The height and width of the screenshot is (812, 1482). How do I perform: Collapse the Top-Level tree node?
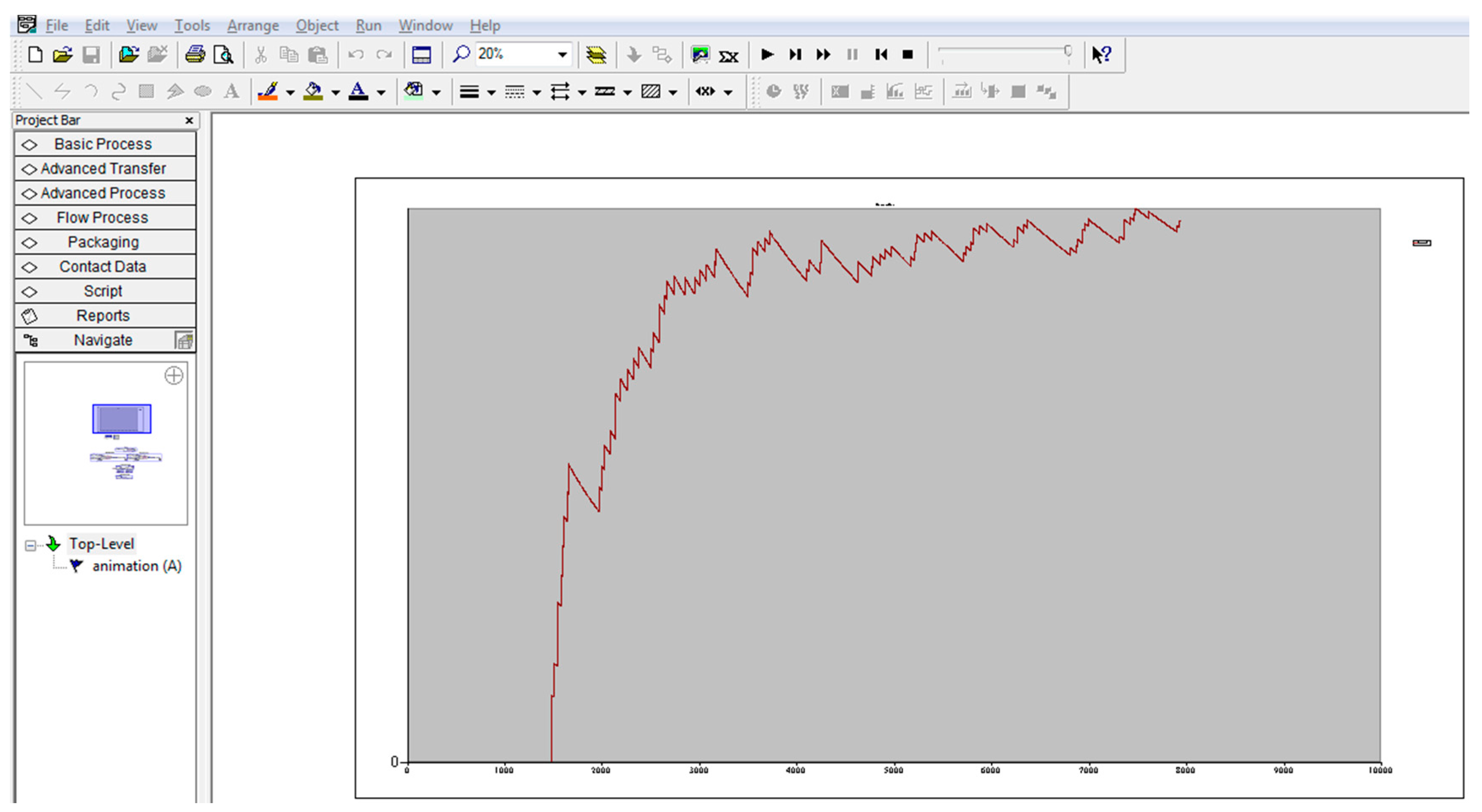(30, 545)
